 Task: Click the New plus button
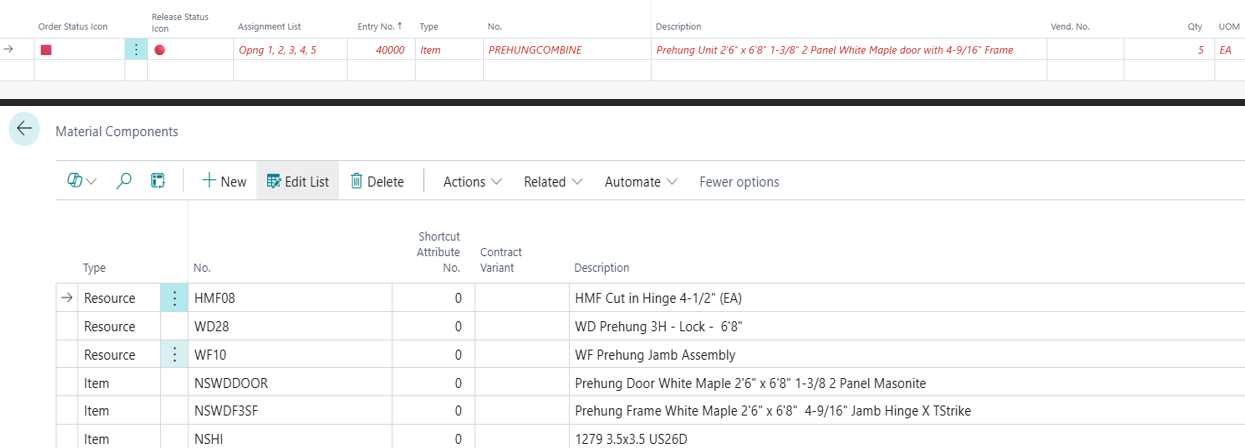click(224, 181)
